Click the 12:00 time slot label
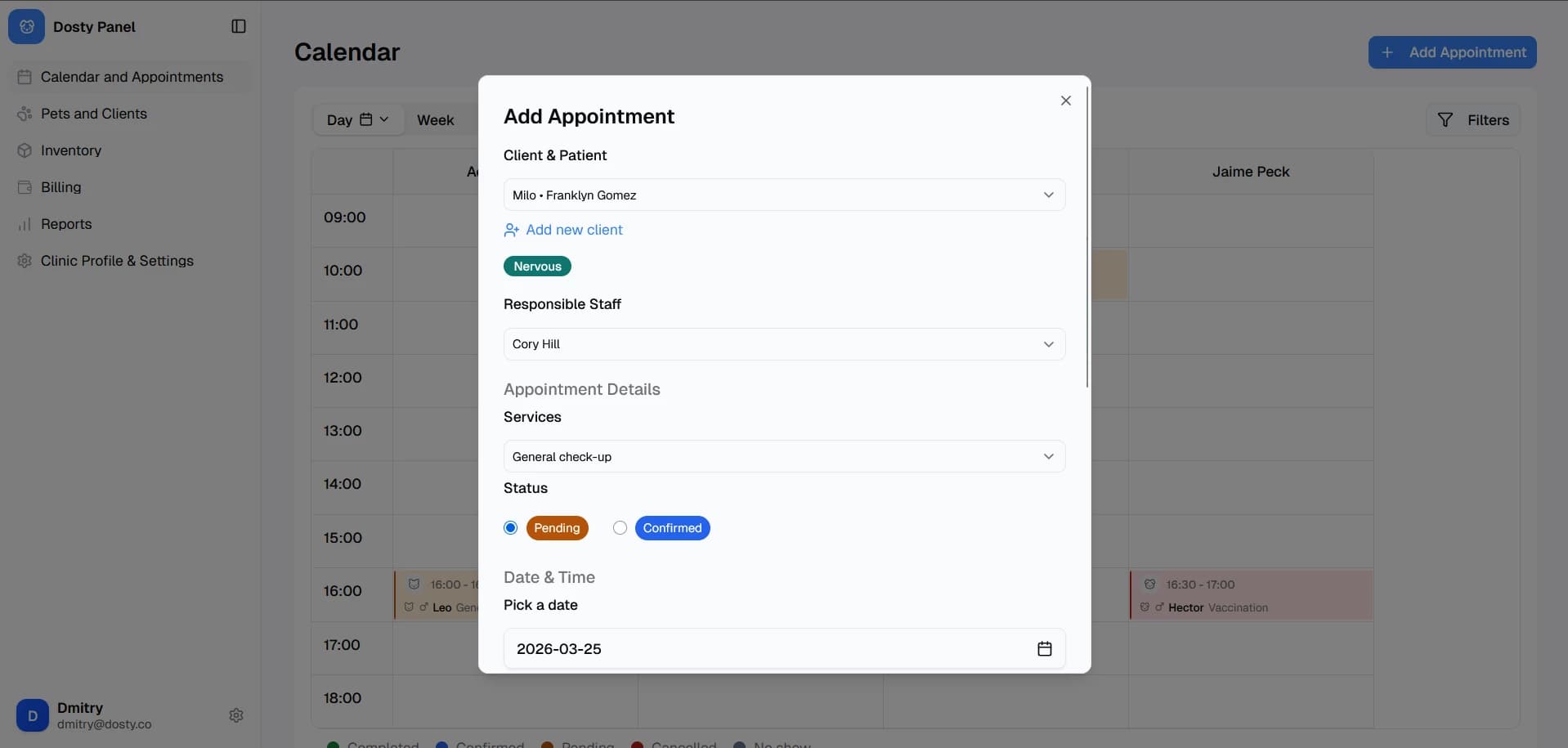Viewport: 1568px width, 748px height. coord(343,378)
